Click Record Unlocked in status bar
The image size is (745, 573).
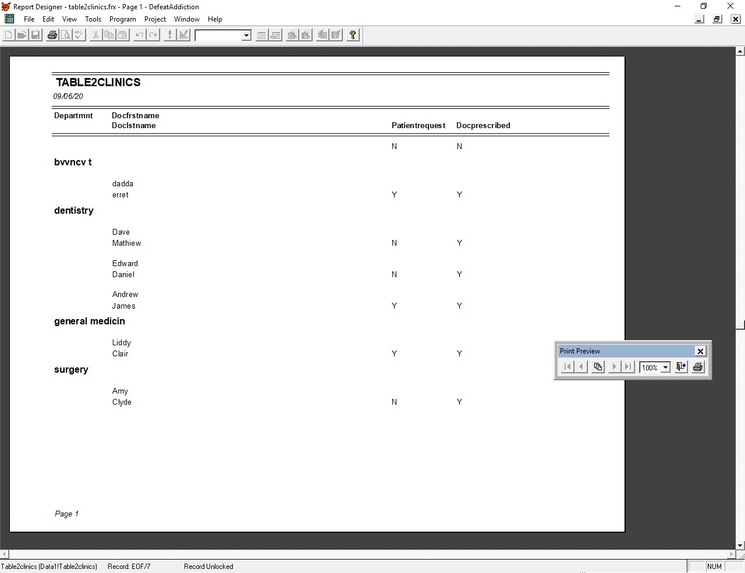point(208,566)
